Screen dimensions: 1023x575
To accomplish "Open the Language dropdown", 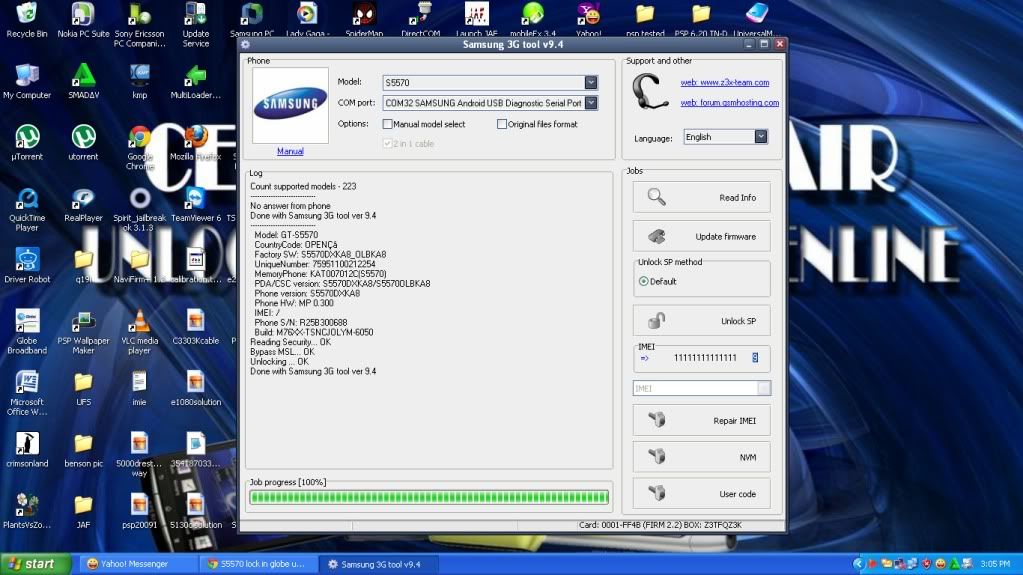I will [x=761, y=136].
